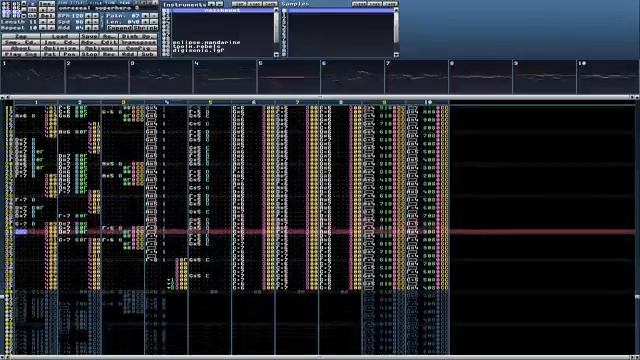
Task: Click the Samples panel Save button
Action: [x=390, y=4]
